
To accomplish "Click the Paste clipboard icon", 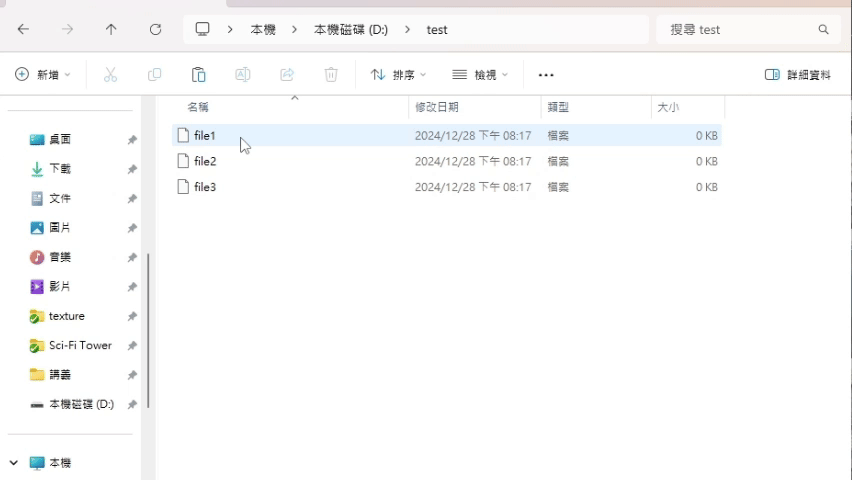I will [x=198, y=75].
